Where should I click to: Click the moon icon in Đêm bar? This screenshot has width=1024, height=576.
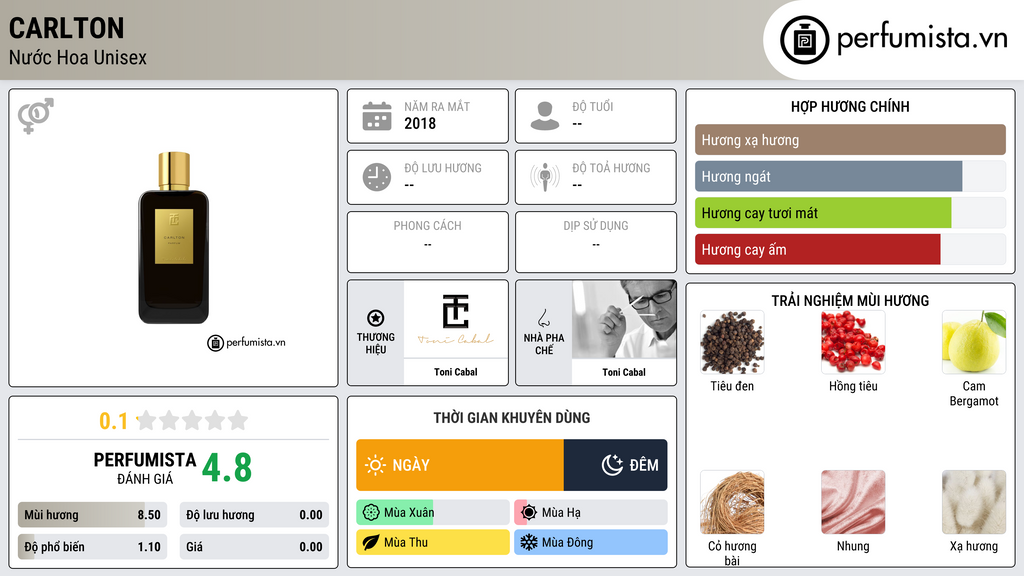(612, 465)
